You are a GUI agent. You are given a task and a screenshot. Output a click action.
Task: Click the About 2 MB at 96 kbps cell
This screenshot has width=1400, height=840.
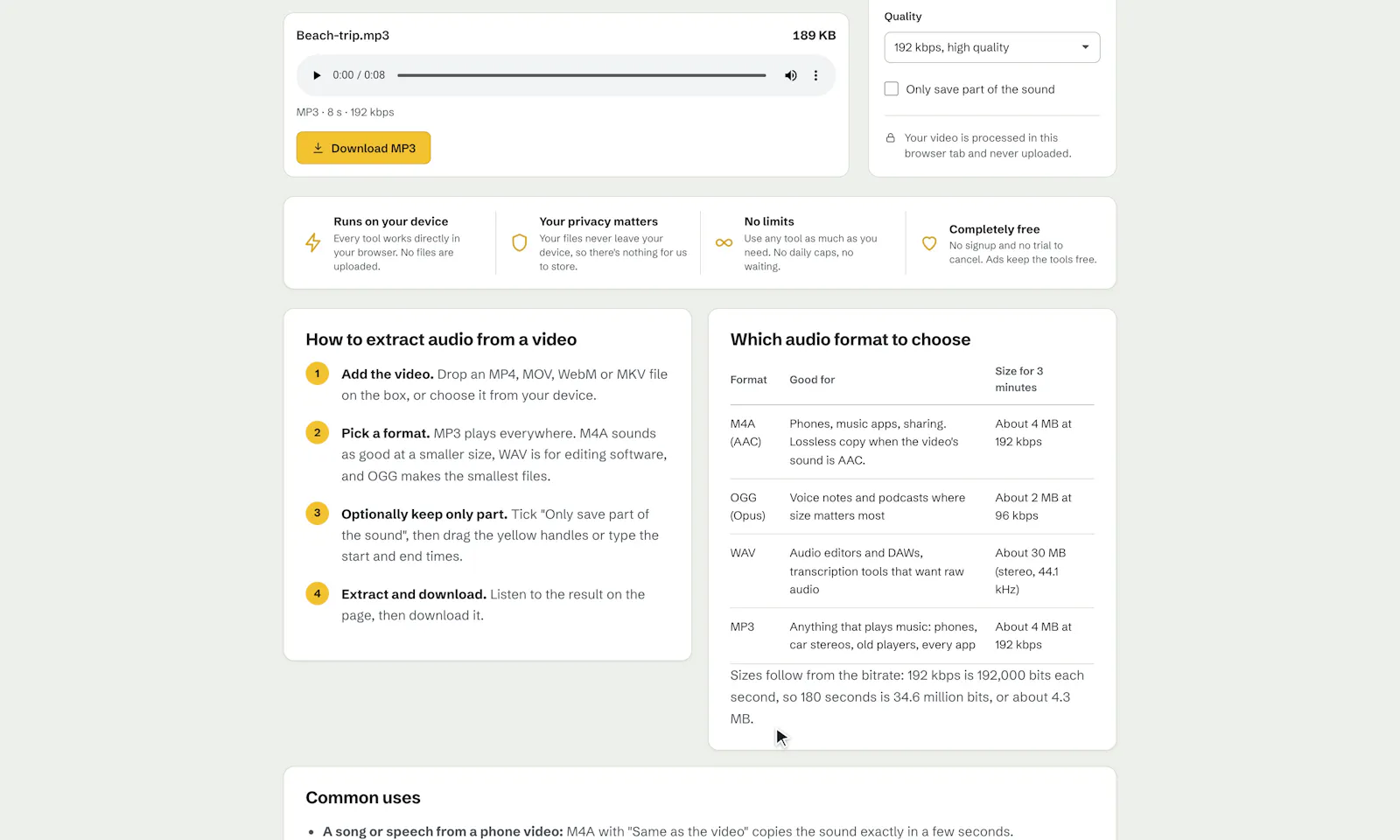[1033, 507]
